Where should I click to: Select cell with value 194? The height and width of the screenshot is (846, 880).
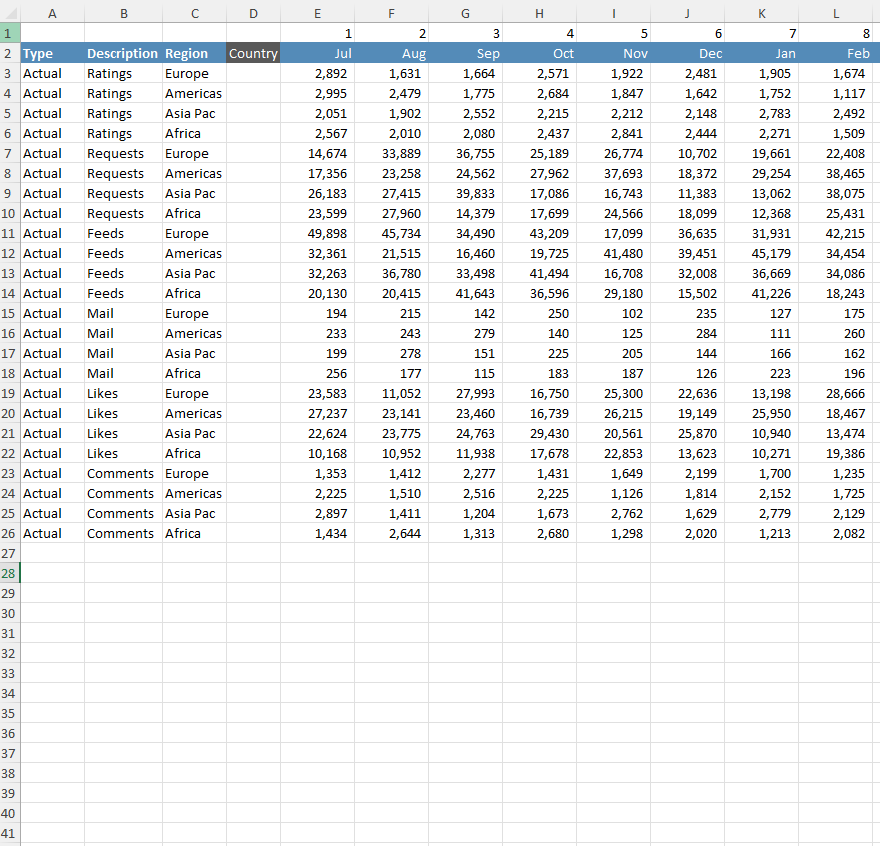(x=318, y=313)
